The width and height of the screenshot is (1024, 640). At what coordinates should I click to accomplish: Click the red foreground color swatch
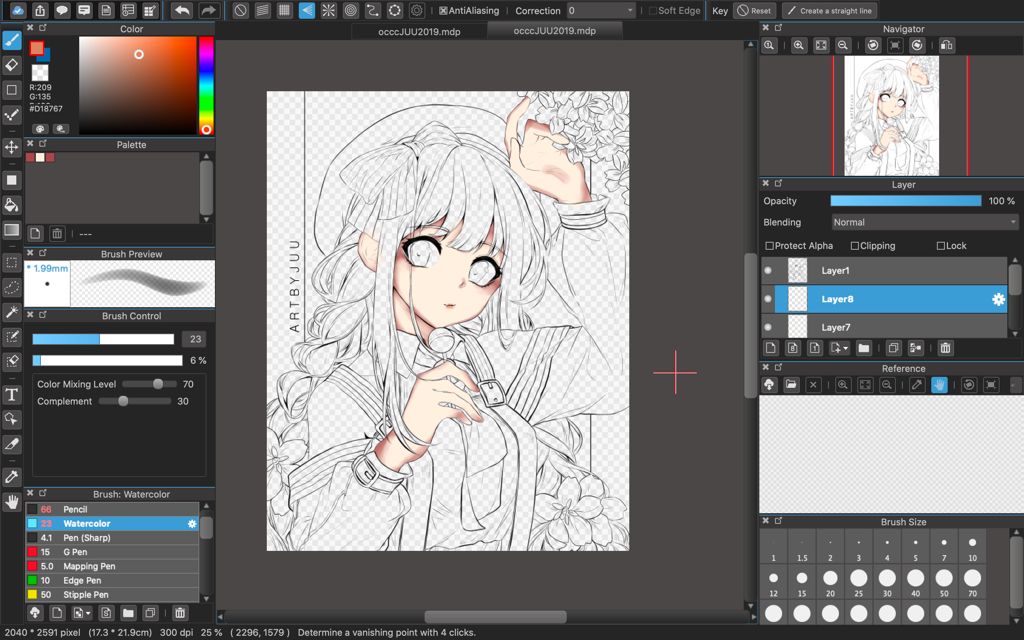pyautogui.click(x=37, y=48)
